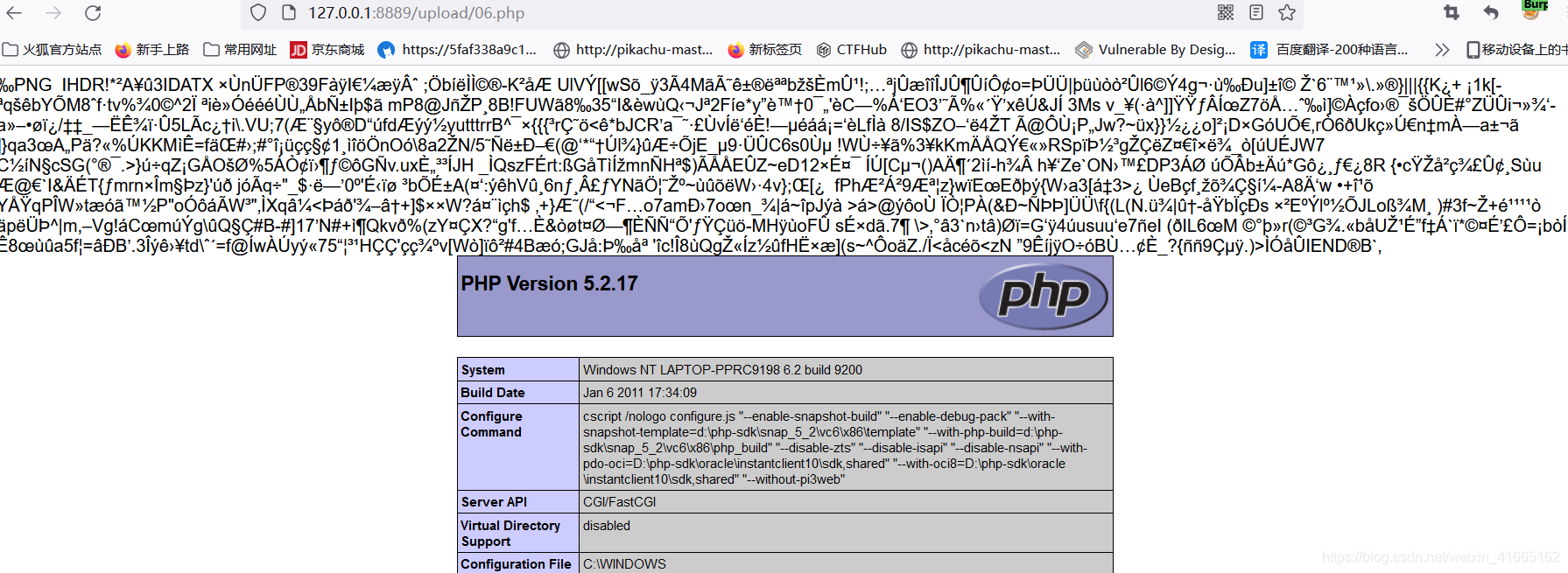
Task: Click the Configure Command row label
Action: 491,424
